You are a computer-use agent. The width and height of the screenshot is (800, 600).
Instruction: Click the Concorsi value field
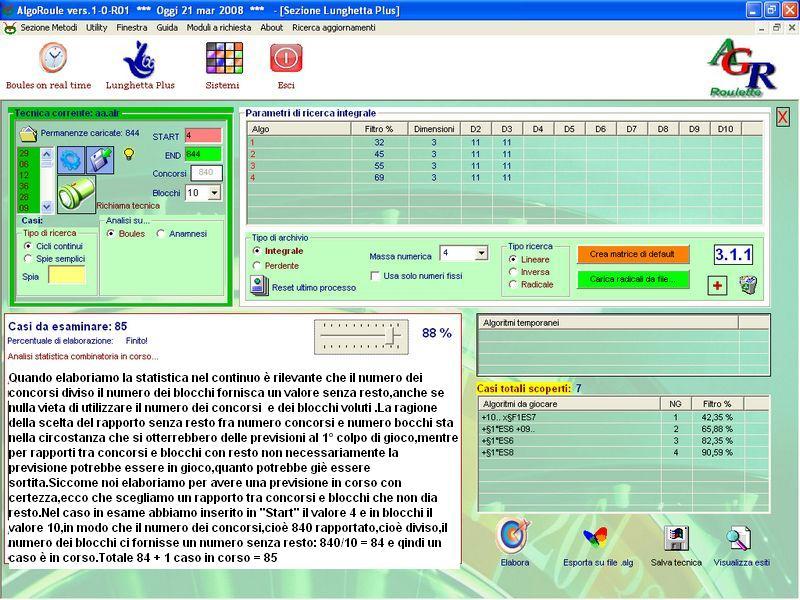pyautogui.click(x=206, y=173)
